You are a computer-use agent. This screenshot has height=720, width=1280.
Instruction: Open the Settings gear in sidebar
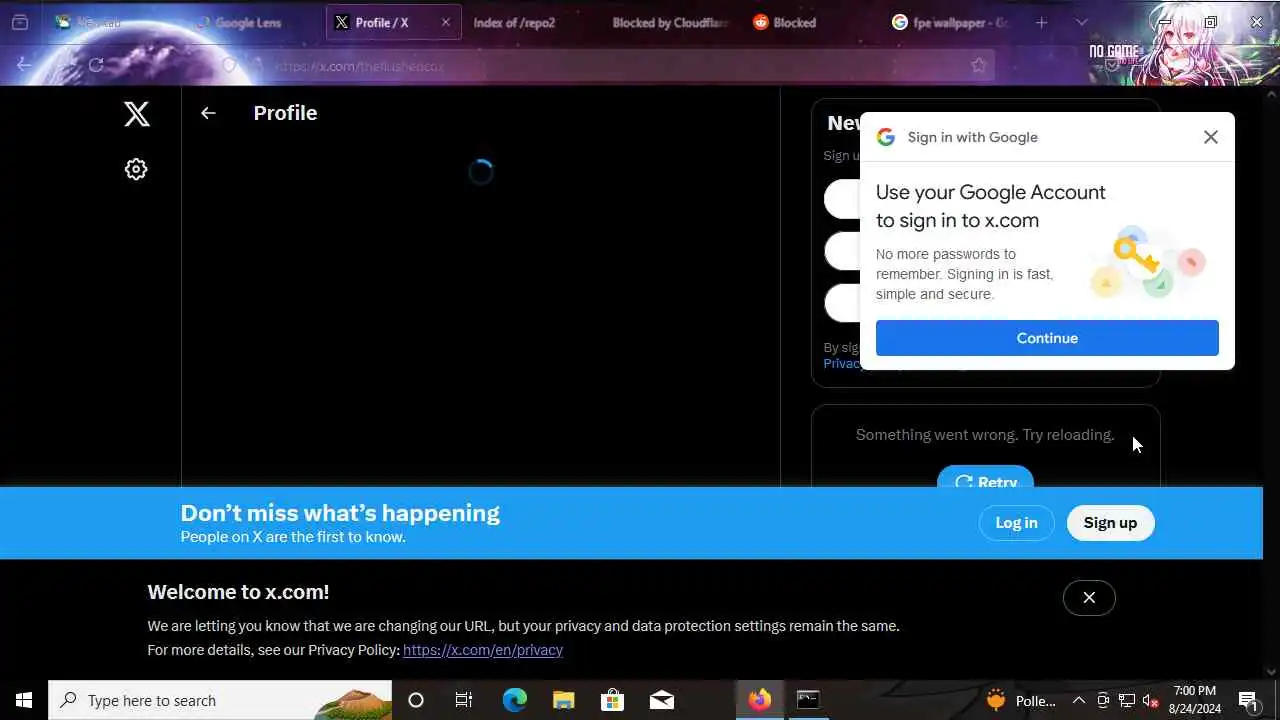coord(136,169)
